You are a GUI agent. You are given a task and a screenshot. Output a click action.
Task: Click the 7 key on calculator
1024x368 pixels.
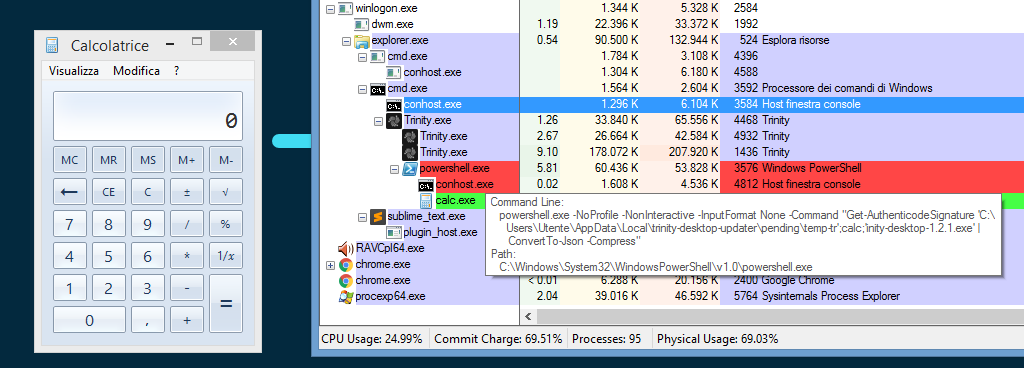coord(69,224)
